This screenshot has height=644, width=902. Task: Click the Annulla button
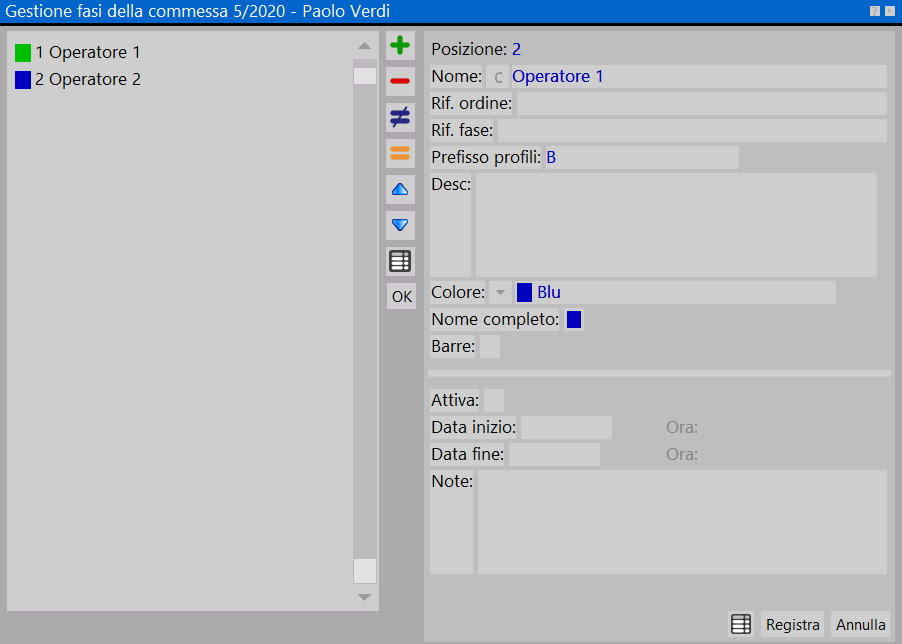click(x=861, y=624)
